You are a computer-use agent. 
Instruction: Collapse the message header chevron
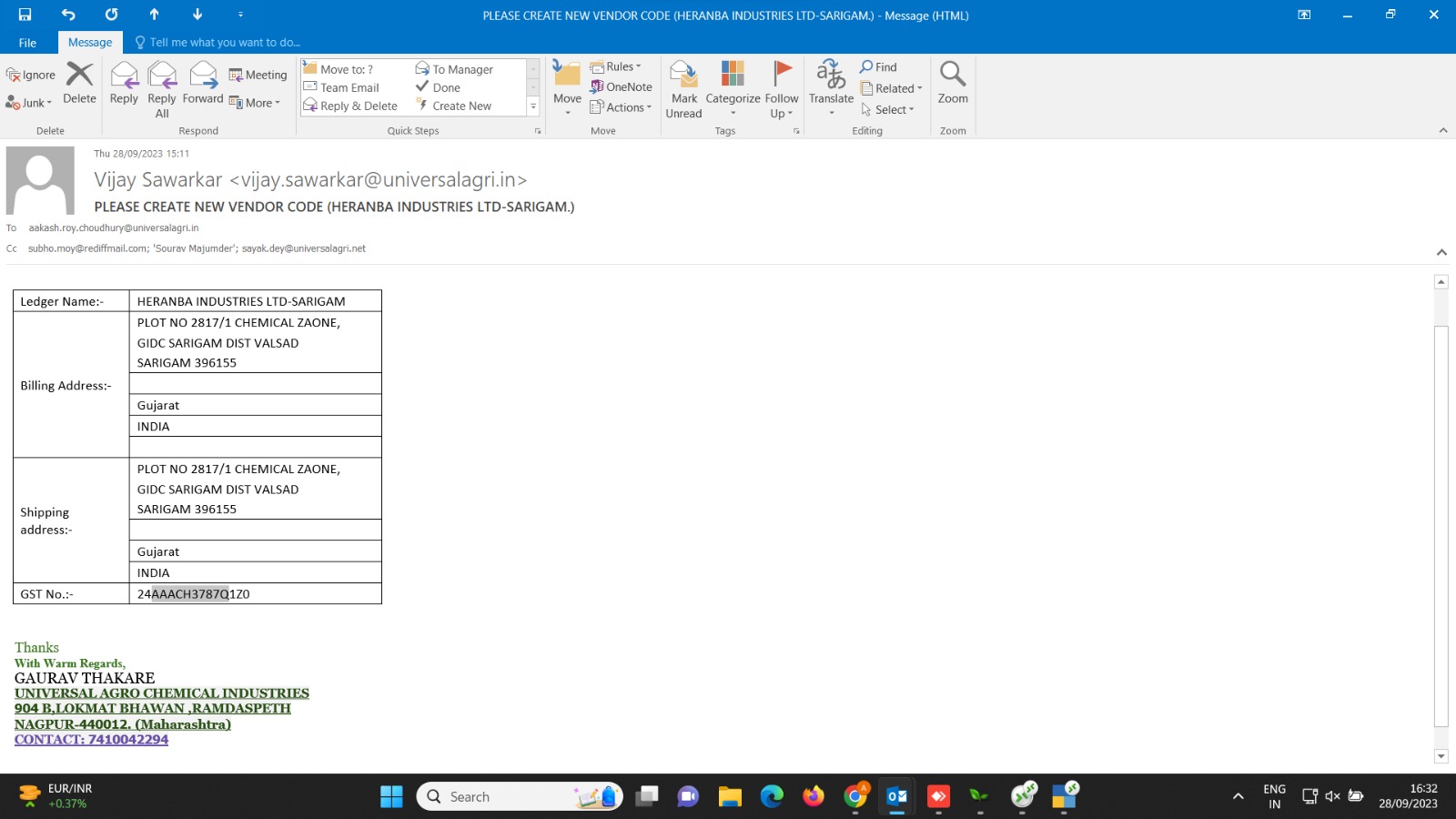[1441, 252]
